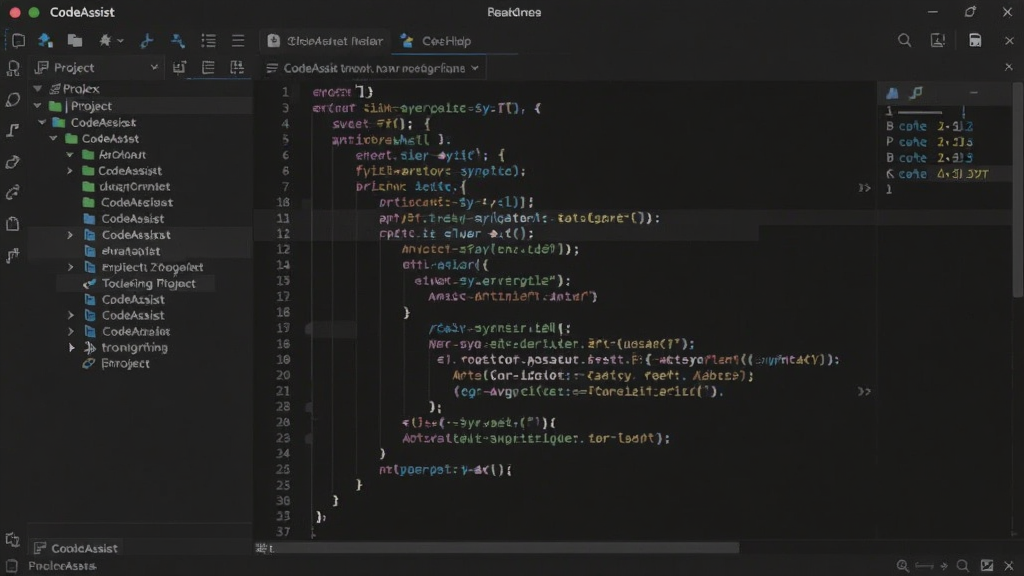The width and height of the screenshot is (1024, 576).
Task: Click line number 14 in the gutter
Action: coord(283,265)
